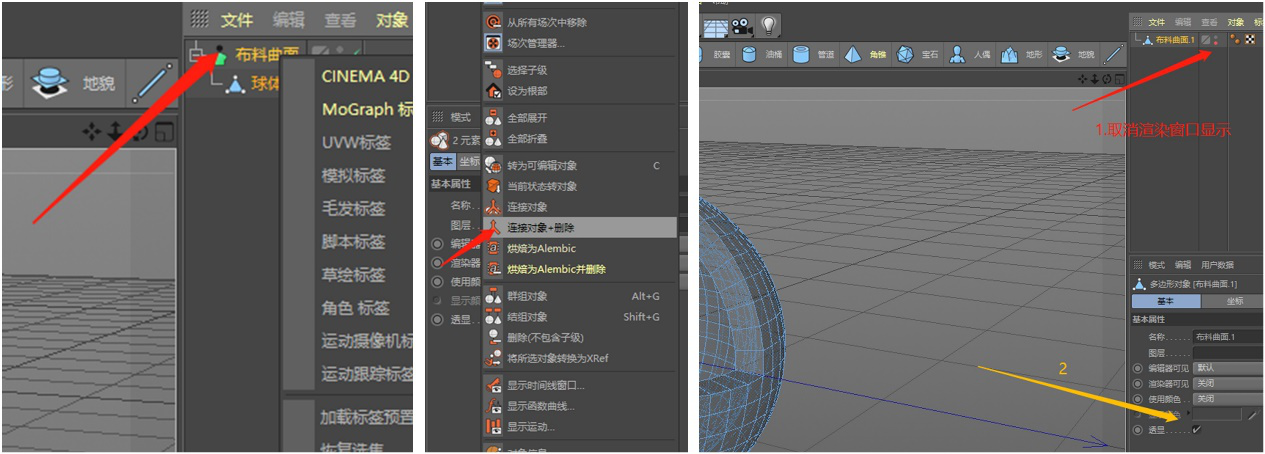
Task: Select the 宝石 platonic primitive icon
Action: click(905, 55)
